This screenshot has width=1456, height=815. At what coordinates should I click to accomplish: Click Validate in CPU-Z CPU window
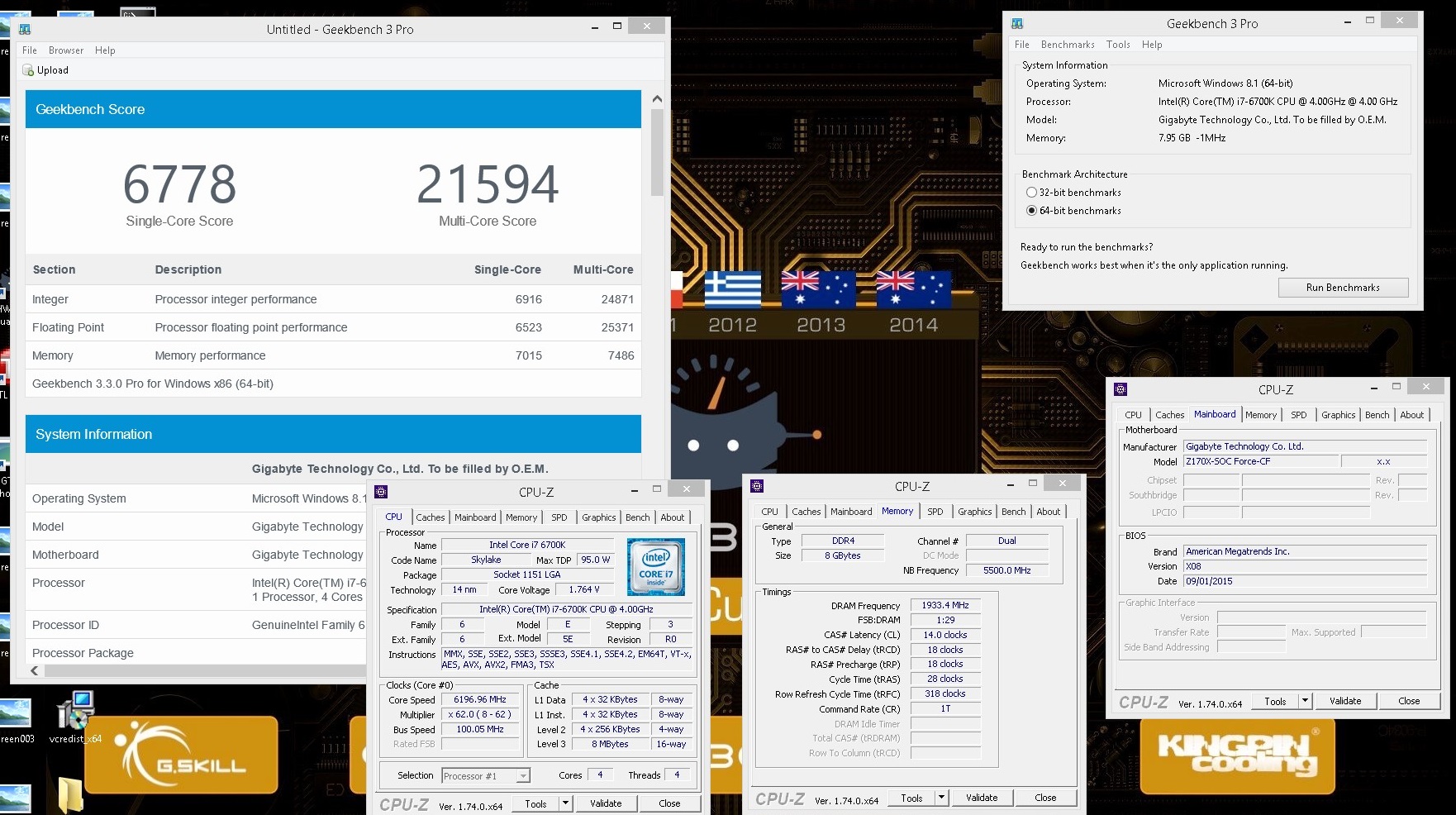[606, 803]
